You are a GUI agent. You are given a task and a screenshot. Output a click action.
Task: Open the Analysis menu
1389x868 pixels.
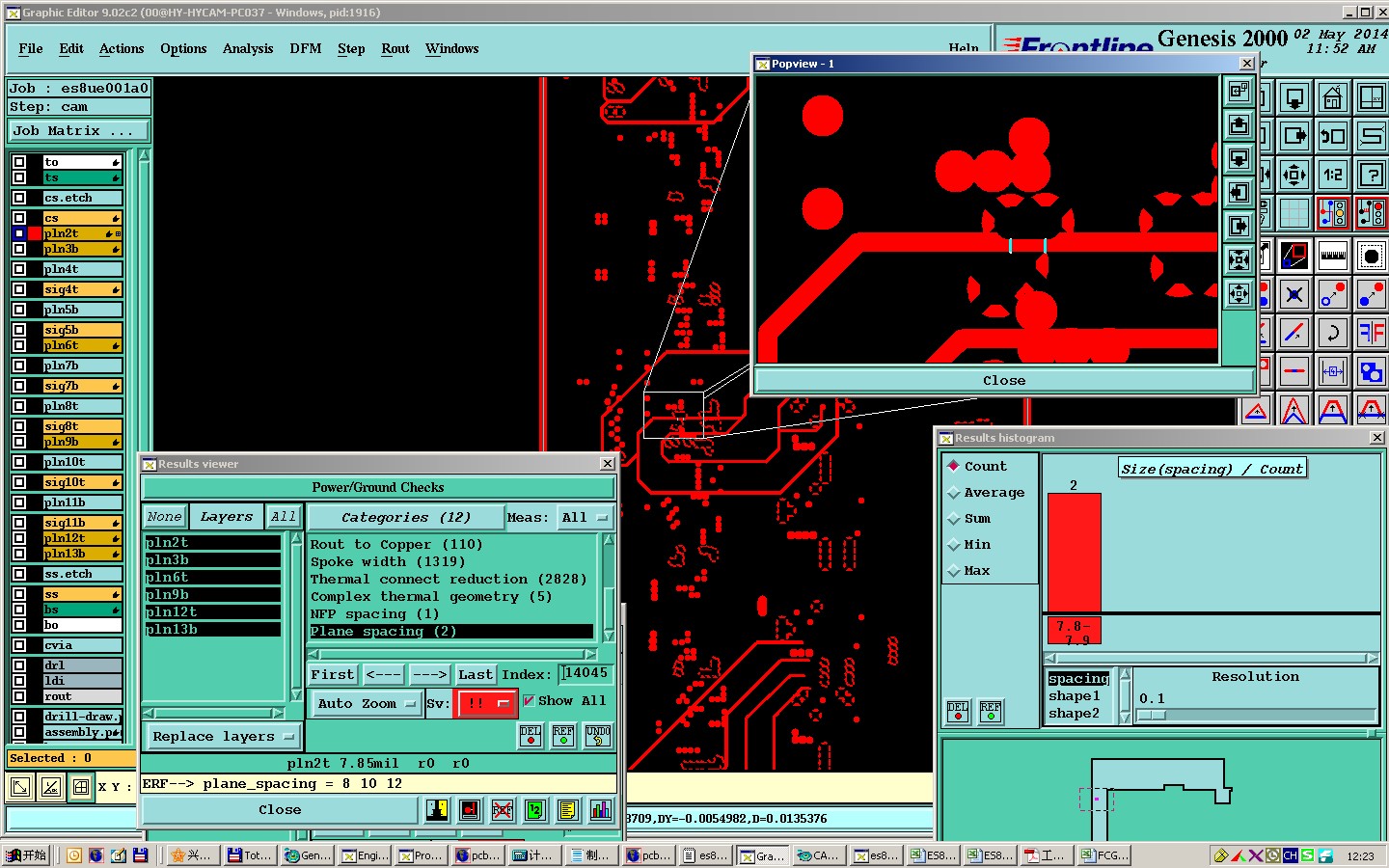pos(248,48)
